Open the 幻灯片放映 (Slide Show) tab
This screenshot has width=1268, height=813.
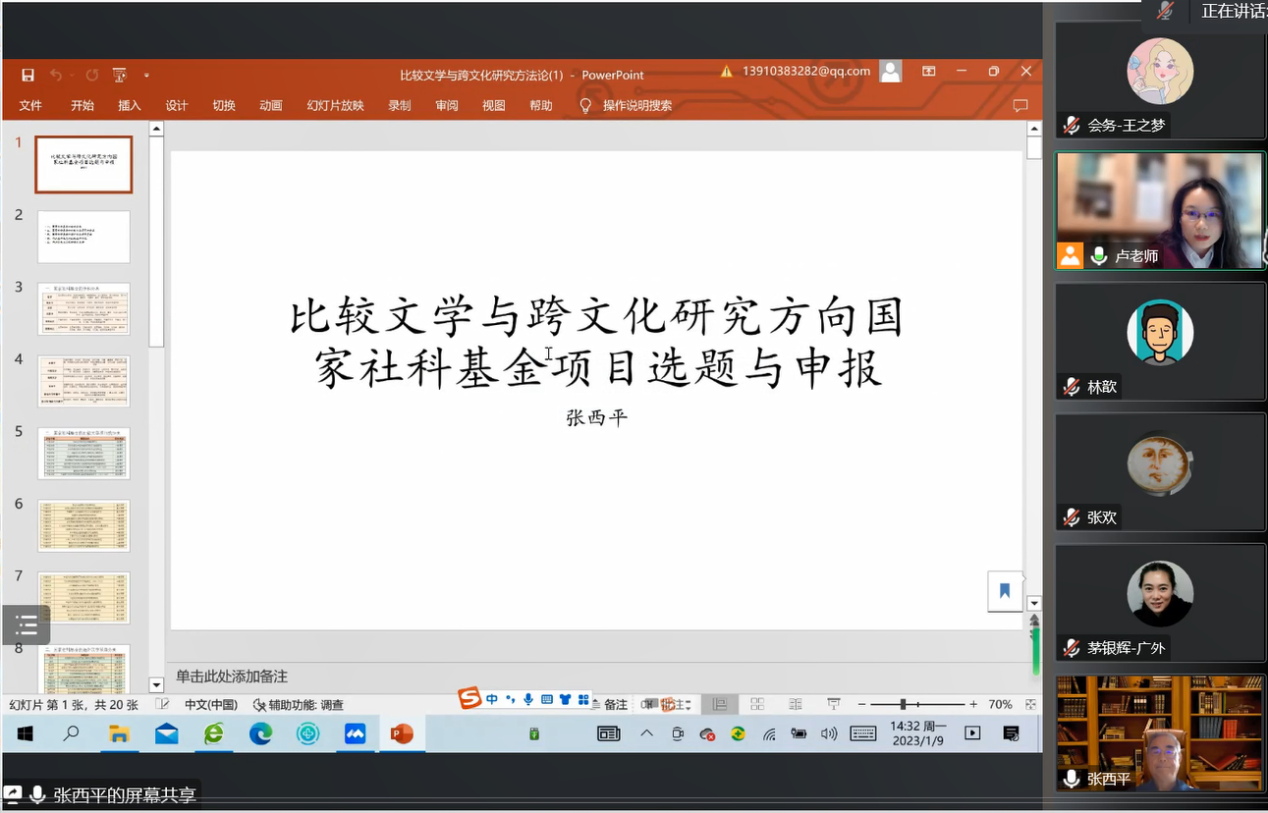tap(335, 105)
